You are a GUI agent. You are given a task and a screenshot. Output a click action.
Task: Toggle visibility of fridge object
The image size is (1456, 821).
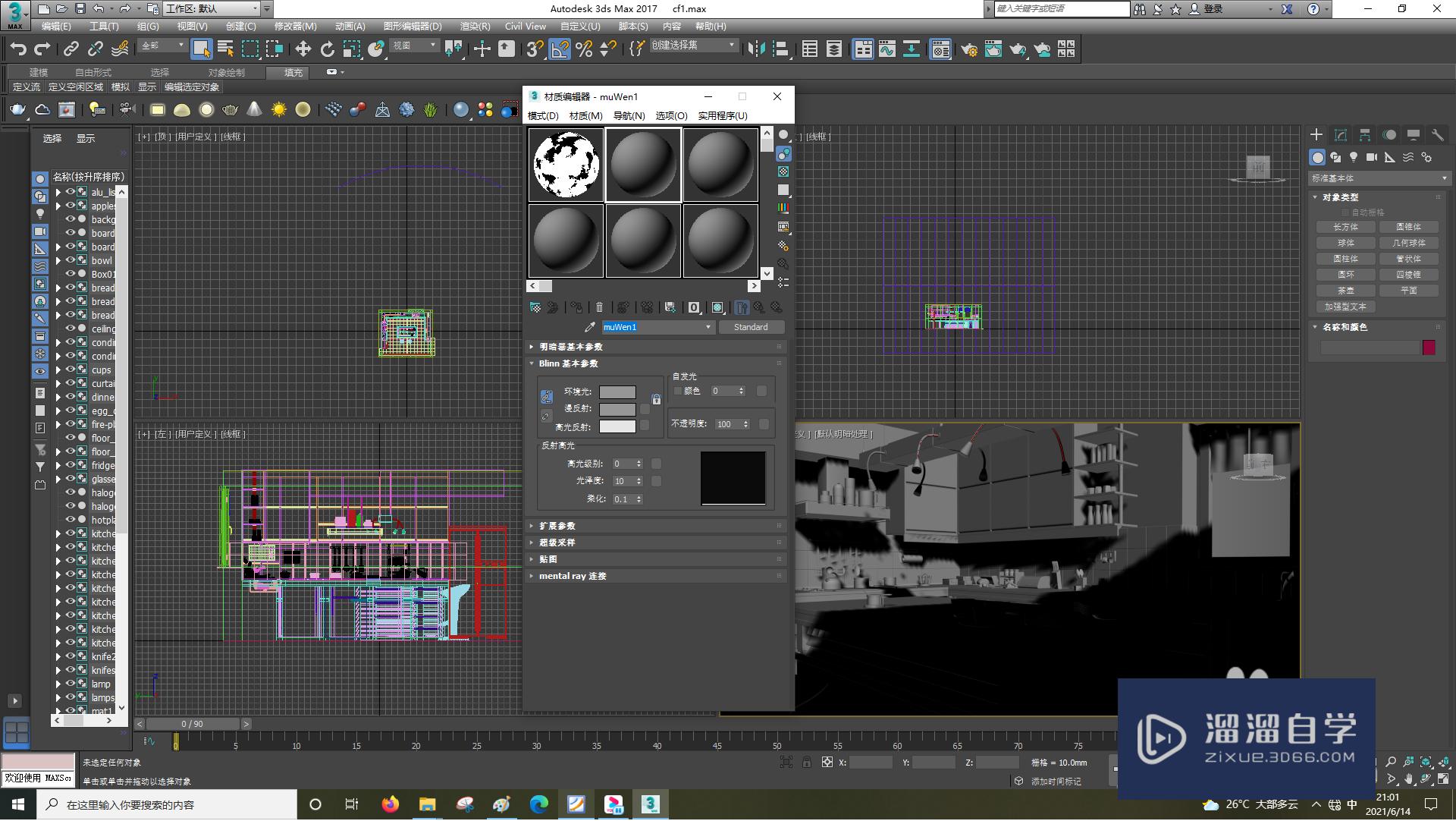click(70, 465)
